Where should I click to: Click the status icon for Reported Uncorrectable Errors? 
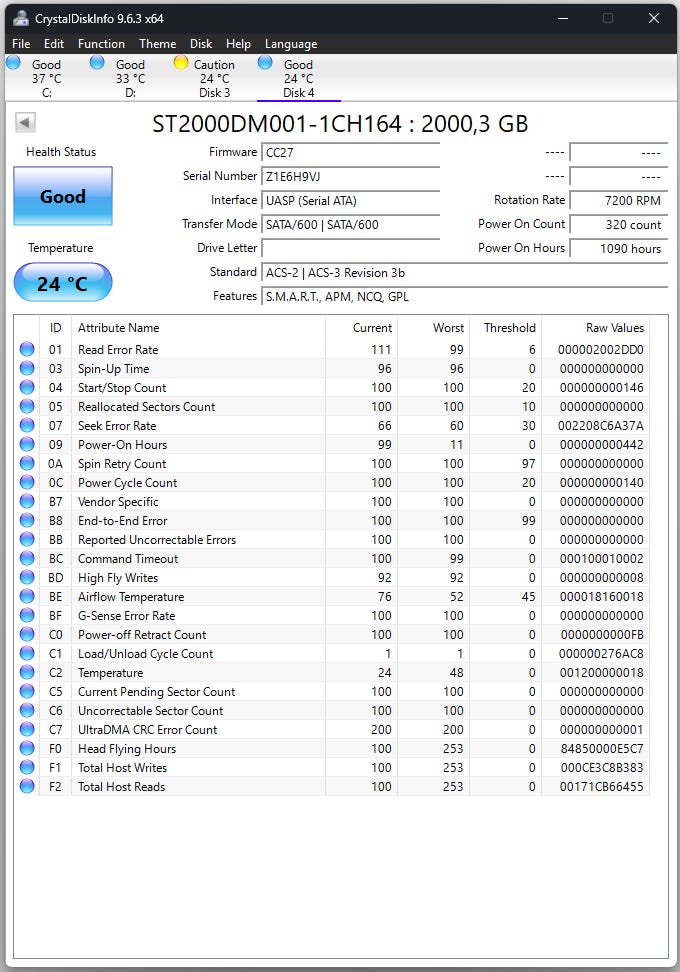[27, 539]
